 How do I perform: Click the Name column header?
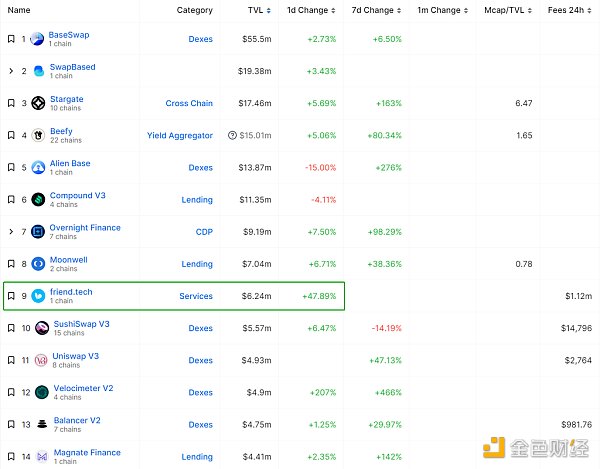[19, 10]
